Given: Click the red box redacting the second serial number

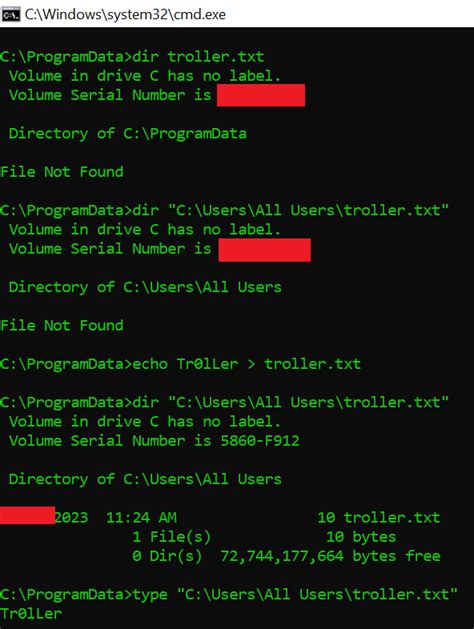Looking at the screenshot, I should click(x=265, y=250).
